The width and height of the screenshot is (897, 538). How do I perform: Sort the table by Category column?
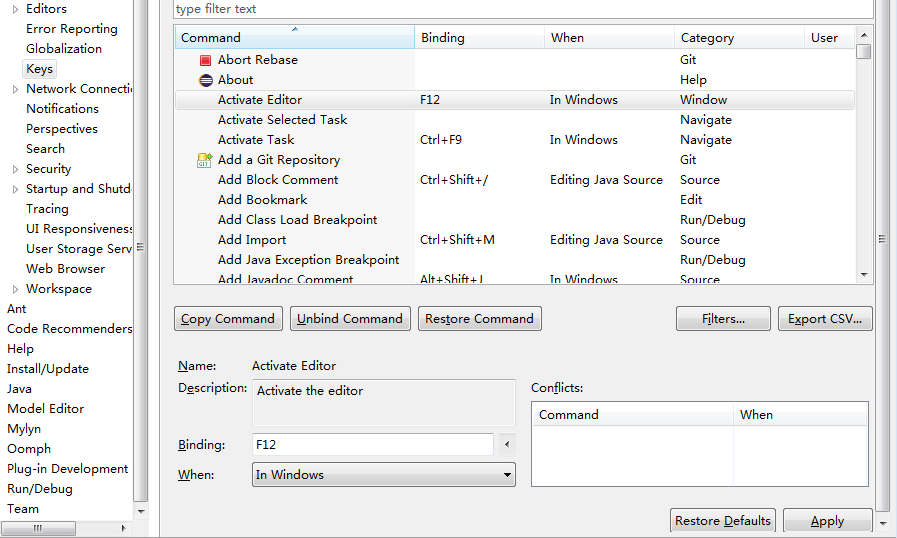740,38
